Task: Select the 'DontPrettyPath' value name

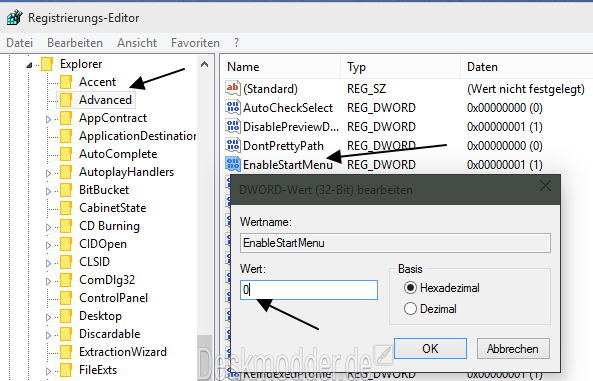Action: point(283,146)
